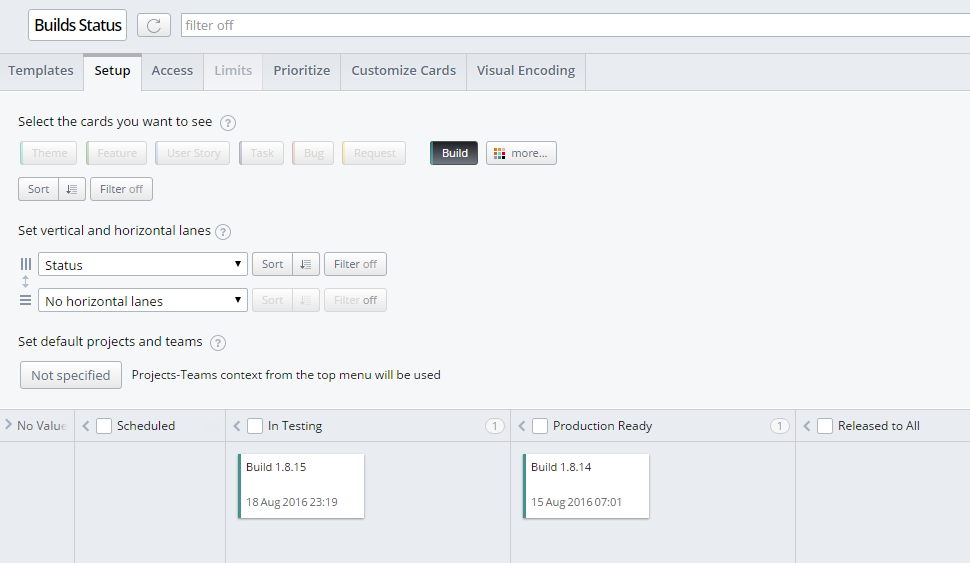Expand the collapsed No Value column
Screen dimensions: 970x563
(9, 425)
